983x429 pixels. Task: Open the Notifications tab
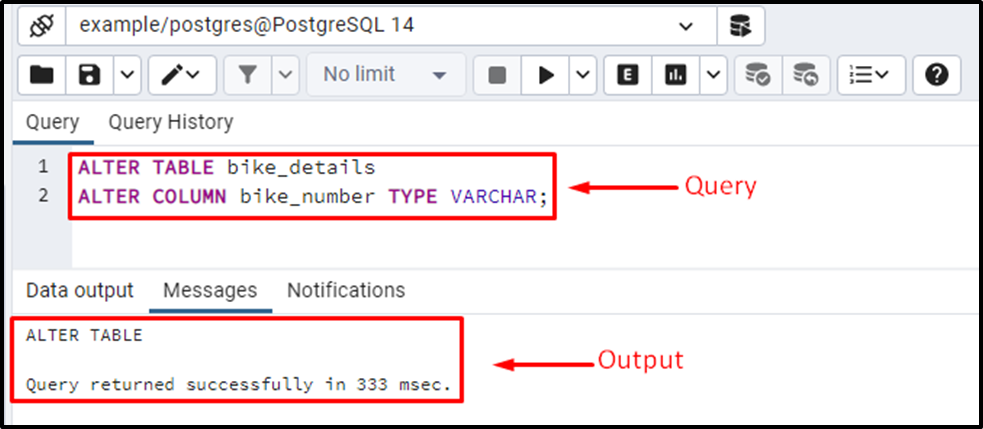point(346,290)
